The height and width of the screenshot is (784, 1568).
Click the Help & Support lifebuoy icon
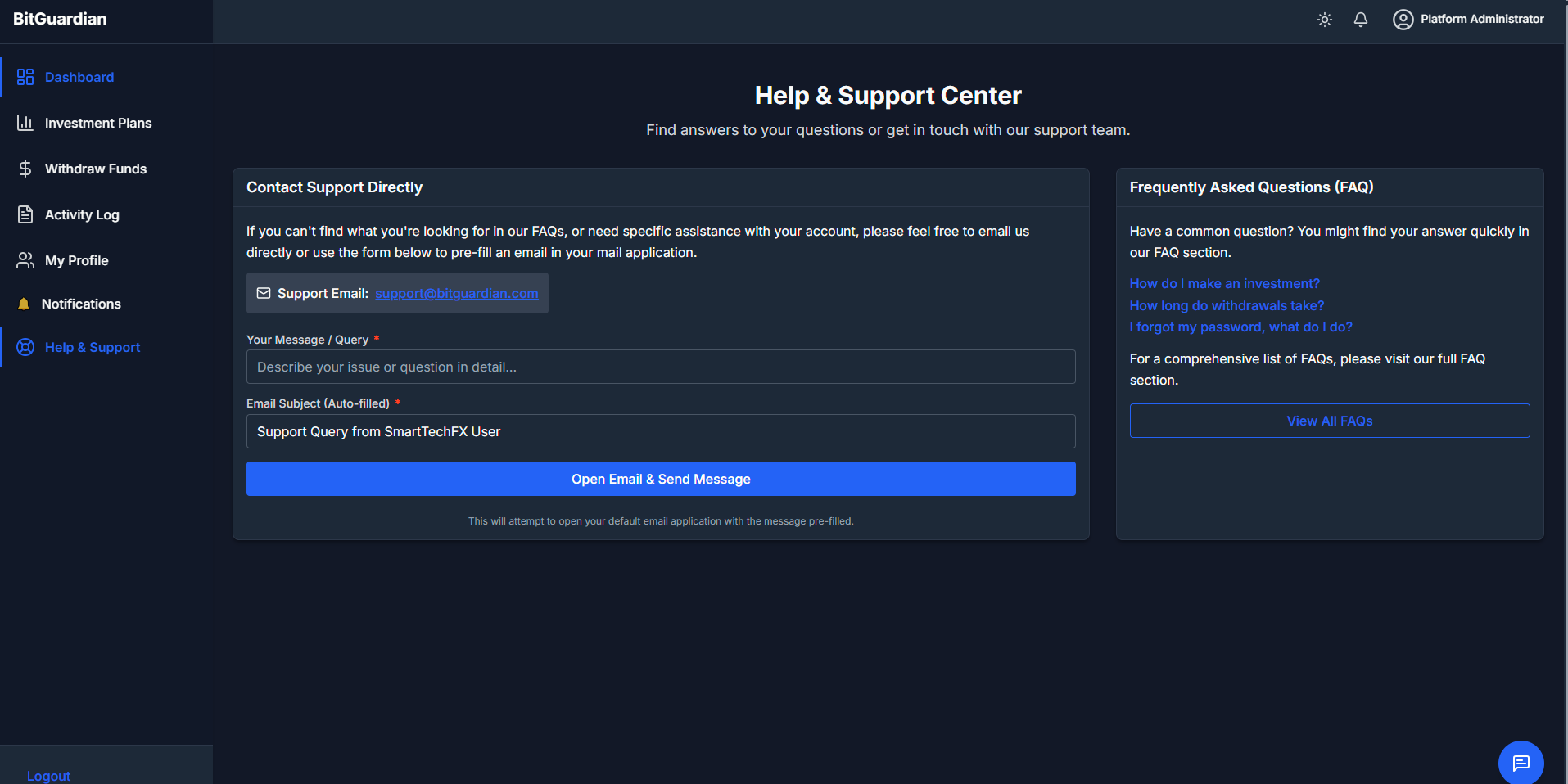click(25, 347)
